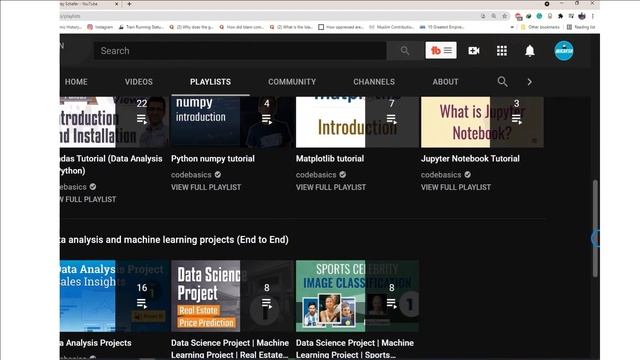Click the verified badge under Jupyter Notebook Tutorial
Viewport: 640px width, 360px height.
tap(467, 175)
